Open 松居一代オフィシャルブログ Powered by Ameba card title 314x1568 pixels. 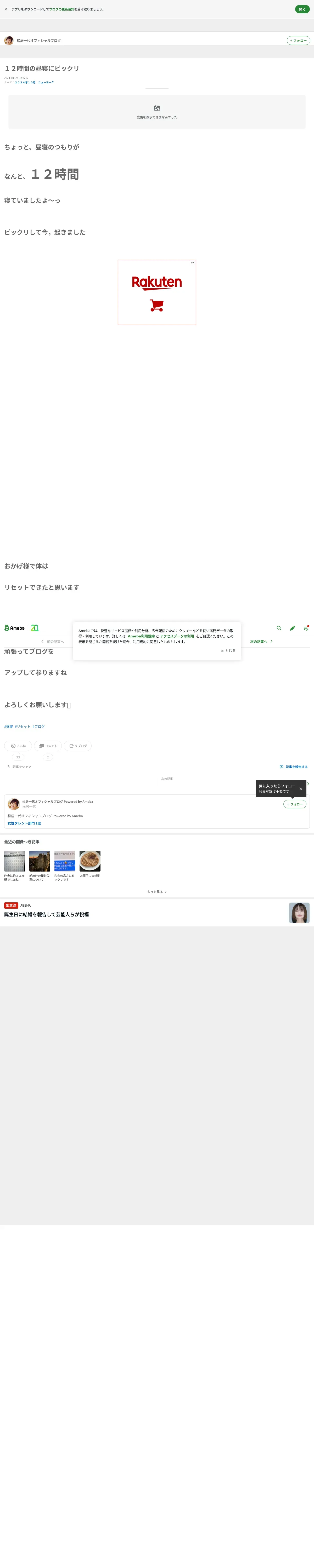pos(58,802)
